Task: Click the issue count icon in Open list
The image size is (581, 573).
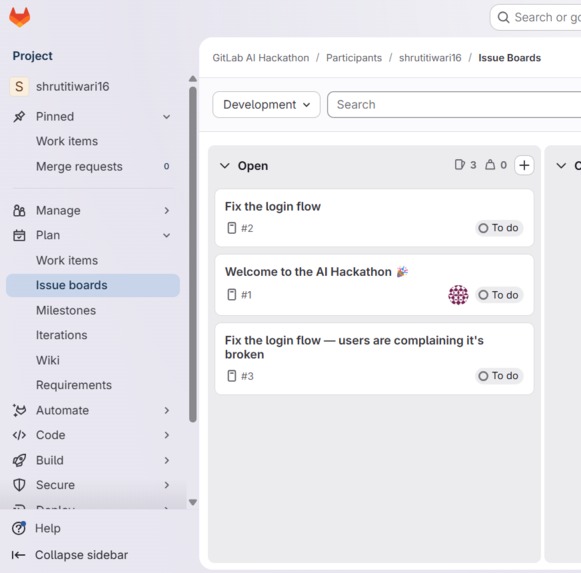Action: pyautogui.click(x=459, y=165)
